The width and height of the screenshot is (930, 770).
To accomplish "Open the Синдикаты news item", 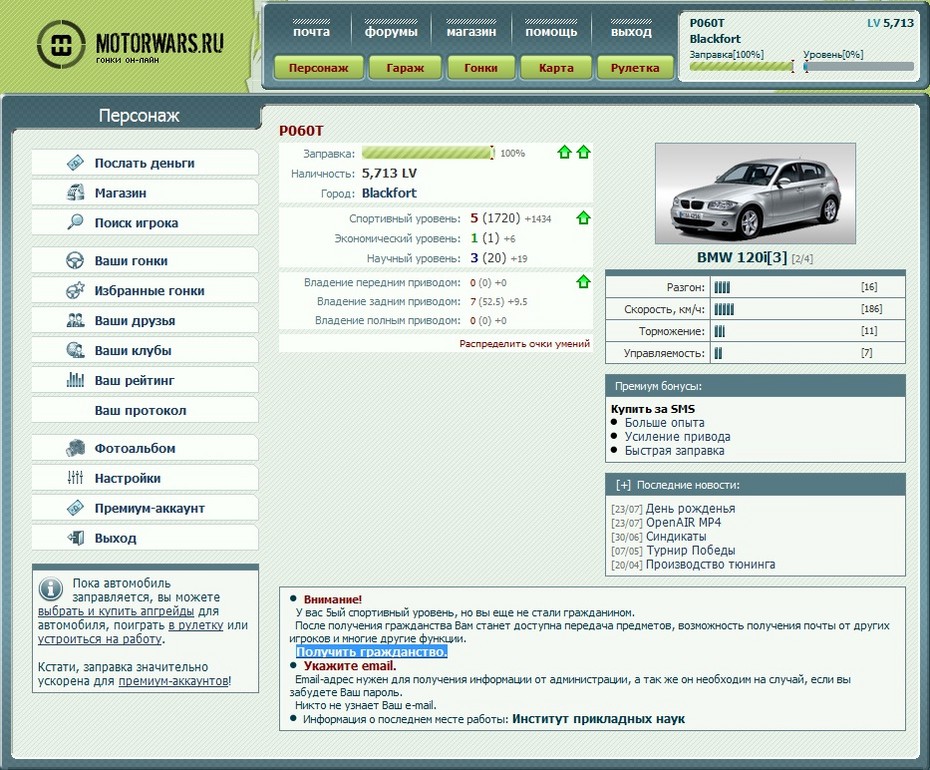I will point(676,536).
